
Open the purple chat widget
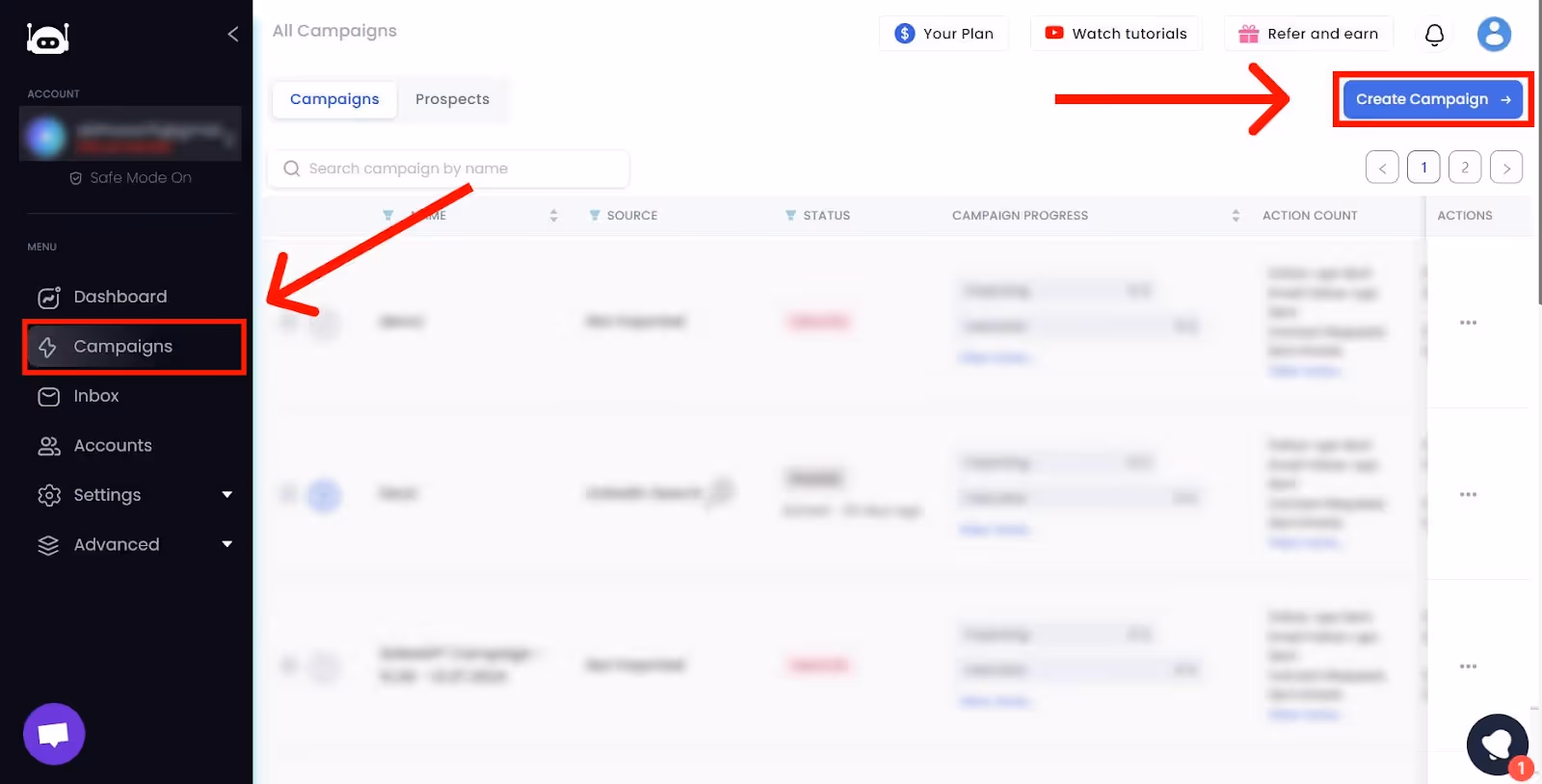54,734
